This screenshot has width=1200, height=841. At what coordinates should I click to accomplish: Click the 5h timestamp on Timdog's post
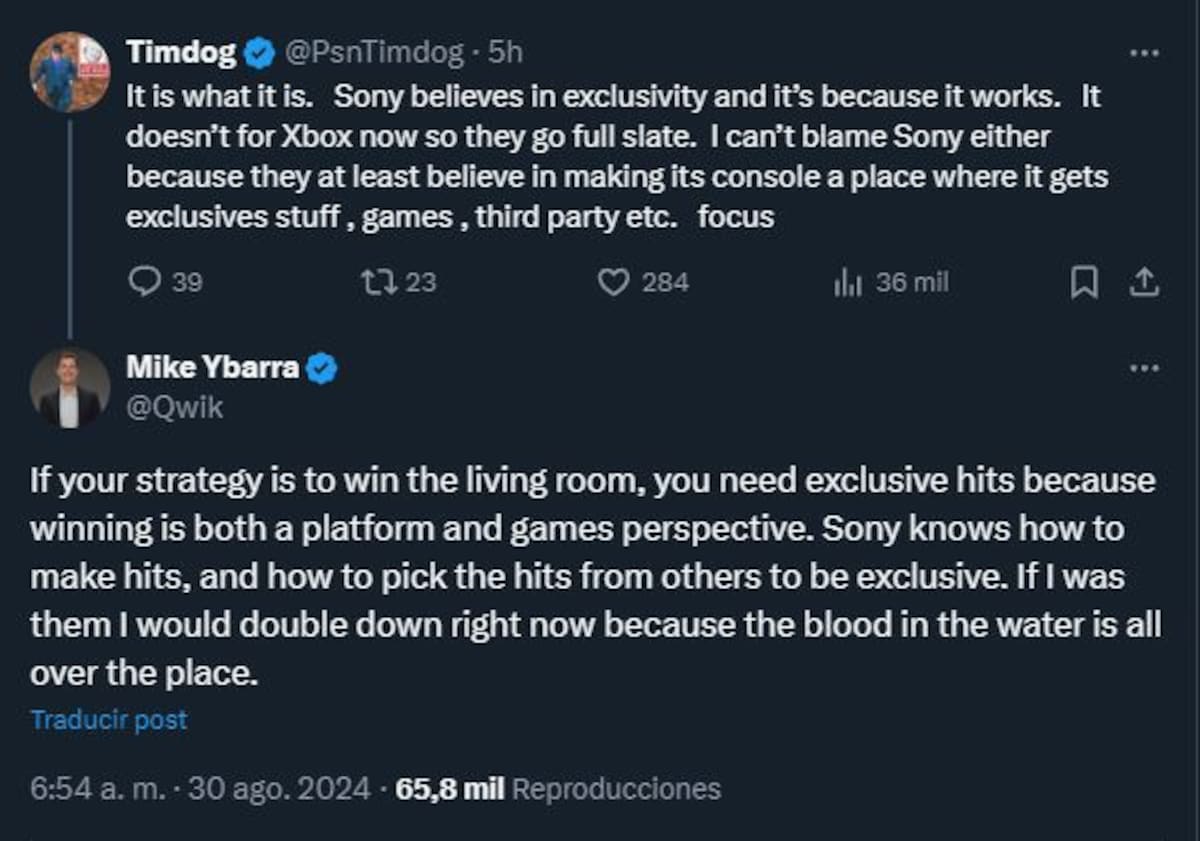click(505, 53)
